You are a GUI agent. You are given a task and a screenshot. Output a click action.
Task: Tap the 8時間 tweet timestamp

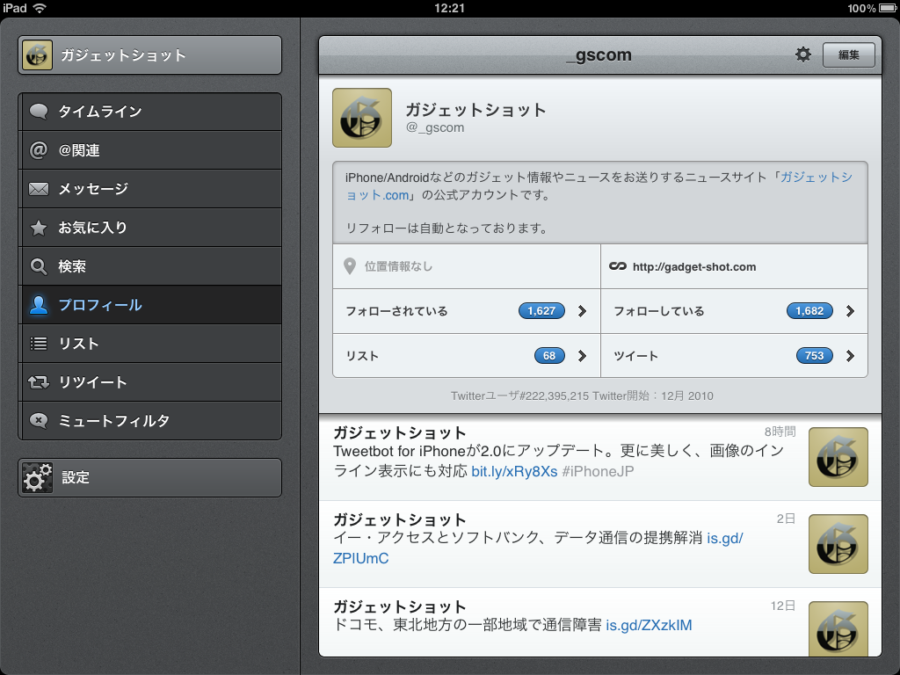pyautogui.click(x=780, y=432)
